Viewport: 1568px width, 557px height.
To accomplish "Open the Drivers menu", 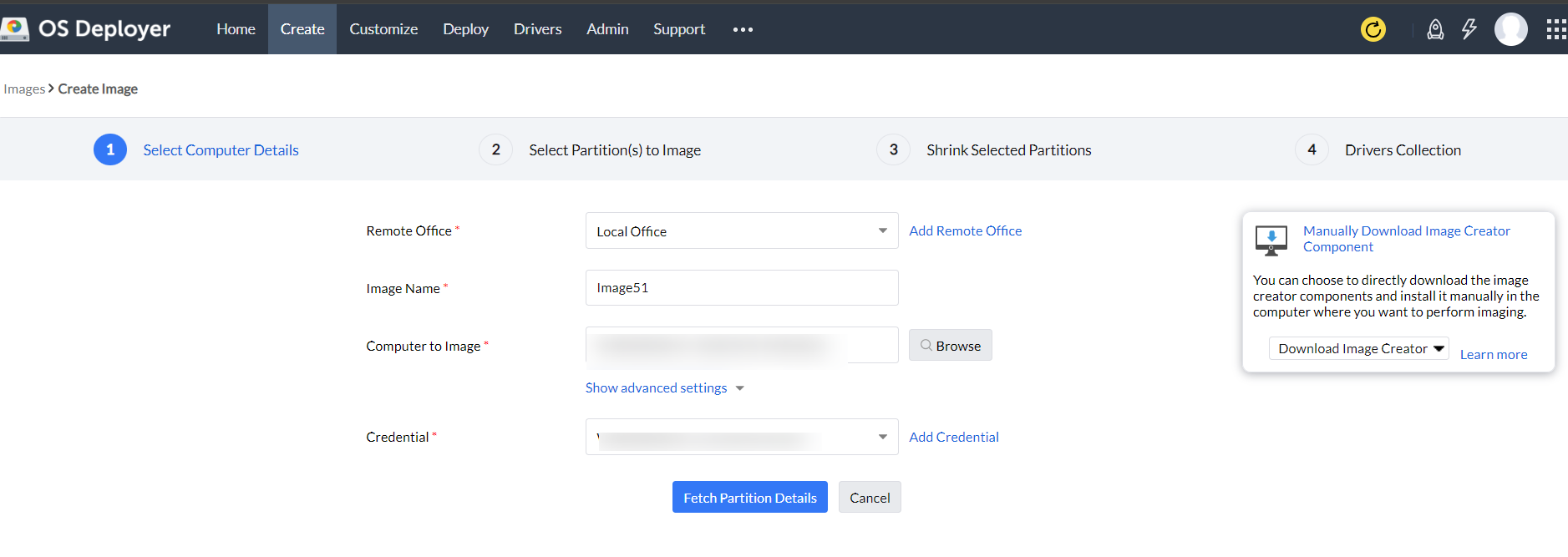I will pos(537,29).
